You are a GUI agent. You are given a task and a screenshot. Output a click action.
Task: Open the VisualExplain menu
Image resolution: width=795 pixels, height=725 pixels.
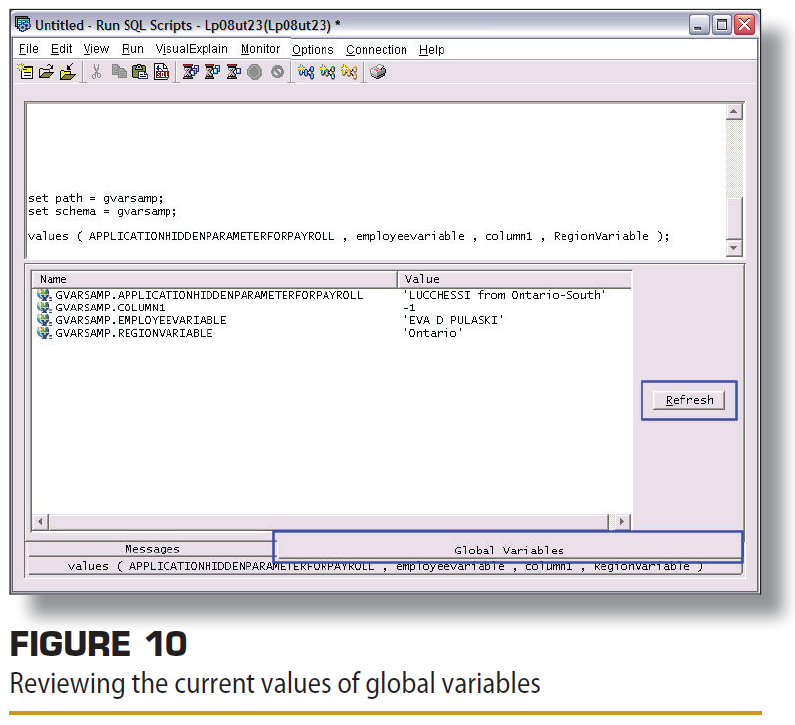point(192,49)
